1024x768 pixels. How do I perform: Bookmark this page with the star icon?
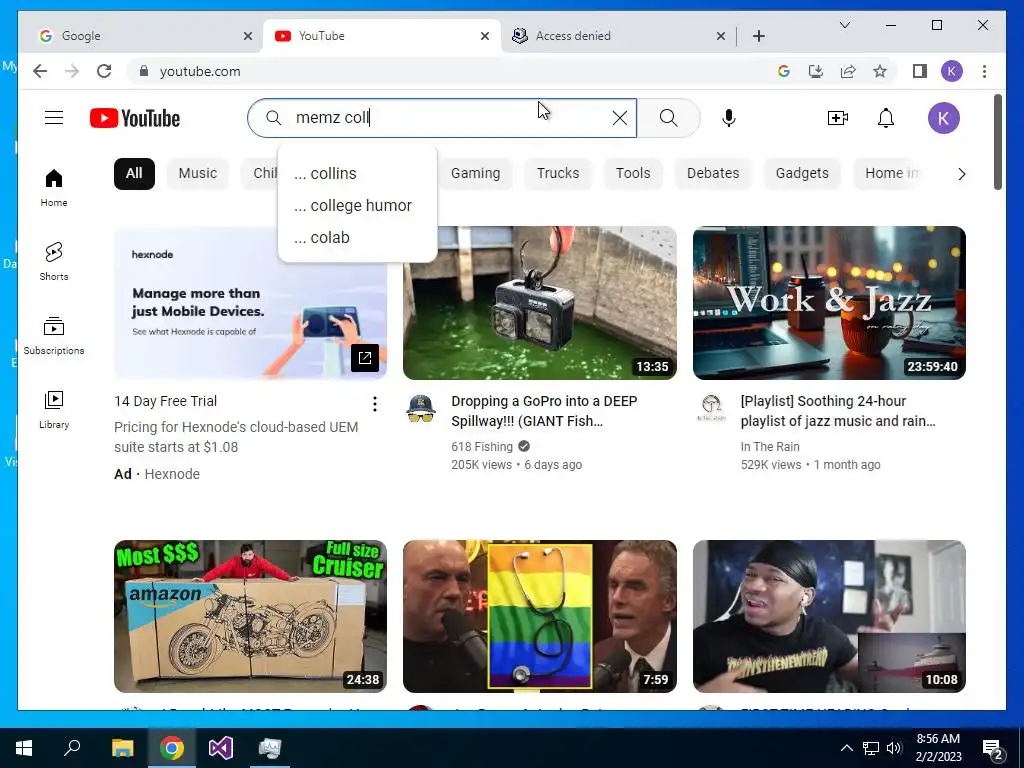880,71
